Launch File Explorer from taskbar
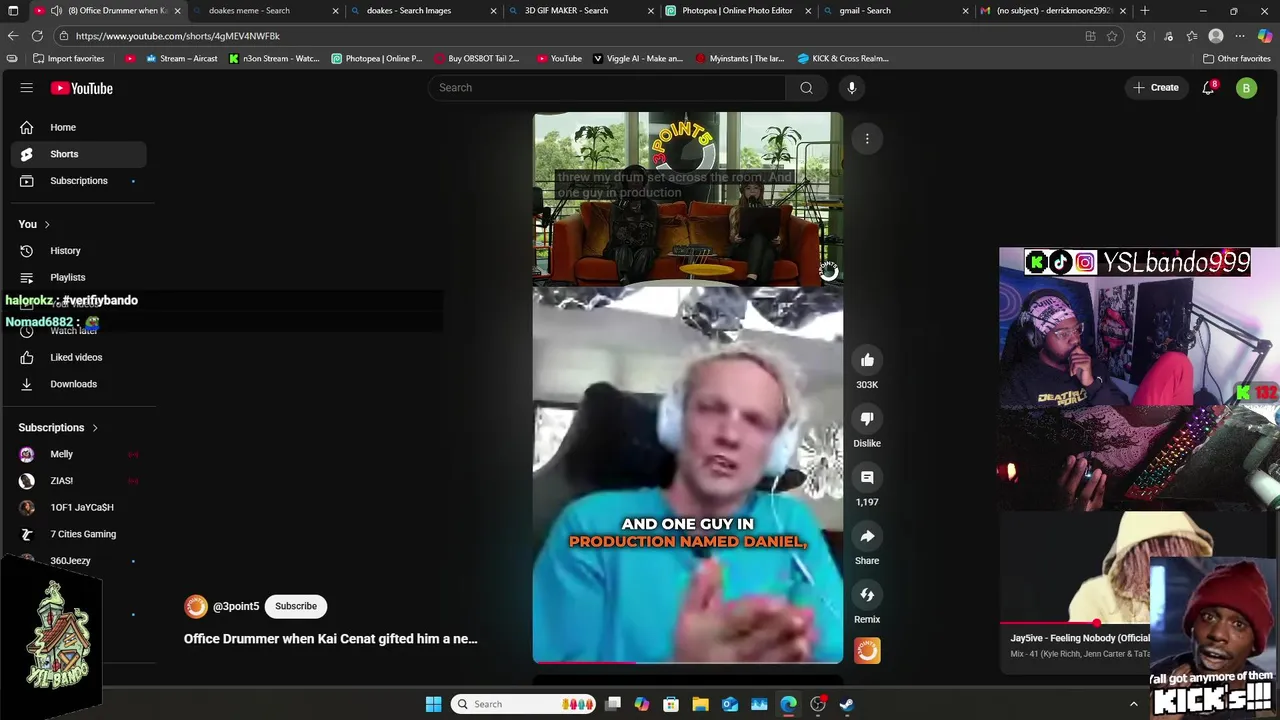 coord(700,704)
